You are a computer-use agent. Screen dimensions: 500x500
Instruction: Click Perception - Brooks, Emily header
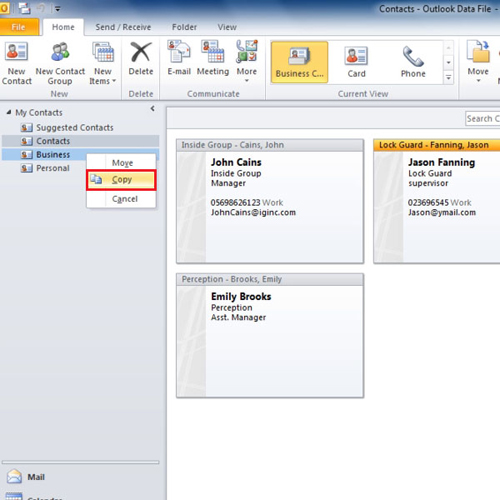click(270, 279)
